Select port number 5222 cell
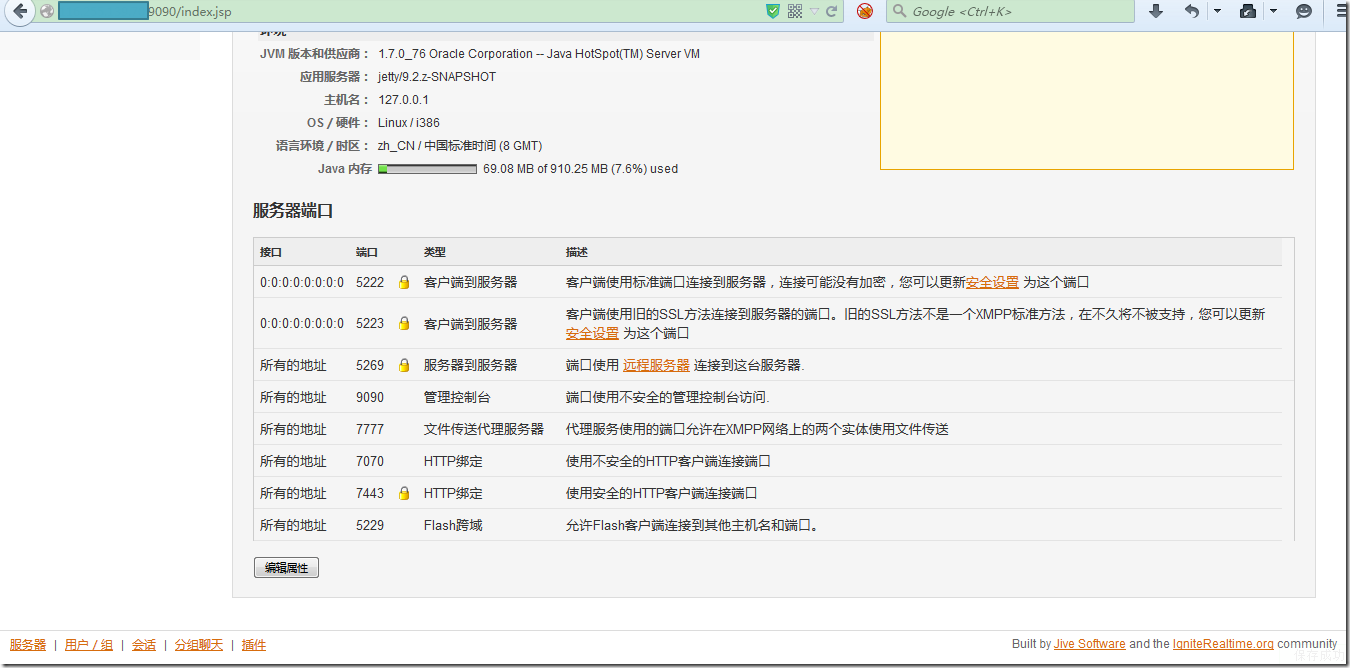The width and height of the screenshot is (1350, 668). (370, 282)
